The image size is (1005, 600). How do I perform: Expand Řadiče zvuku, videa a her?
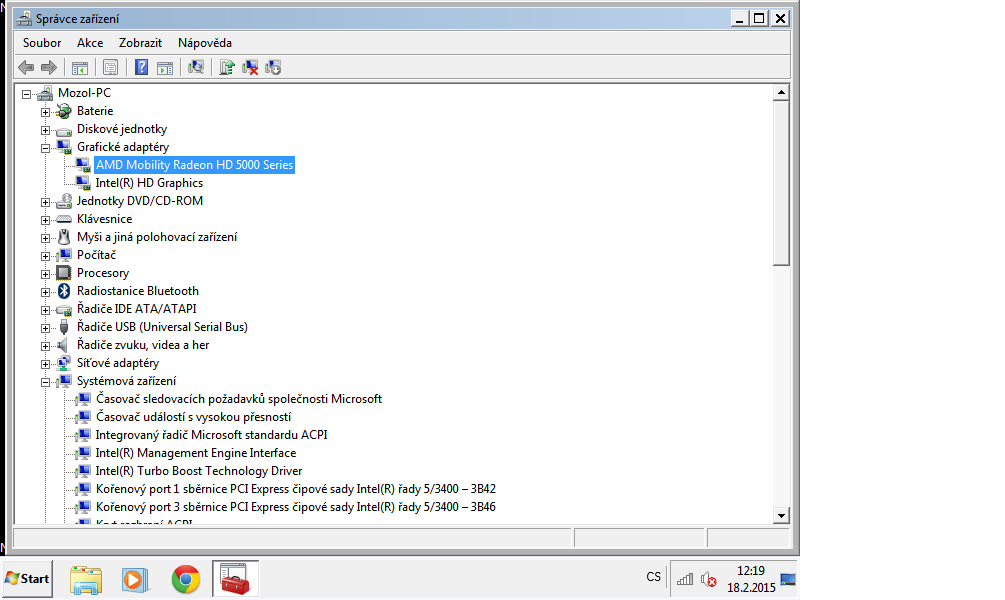coord(46,346)
